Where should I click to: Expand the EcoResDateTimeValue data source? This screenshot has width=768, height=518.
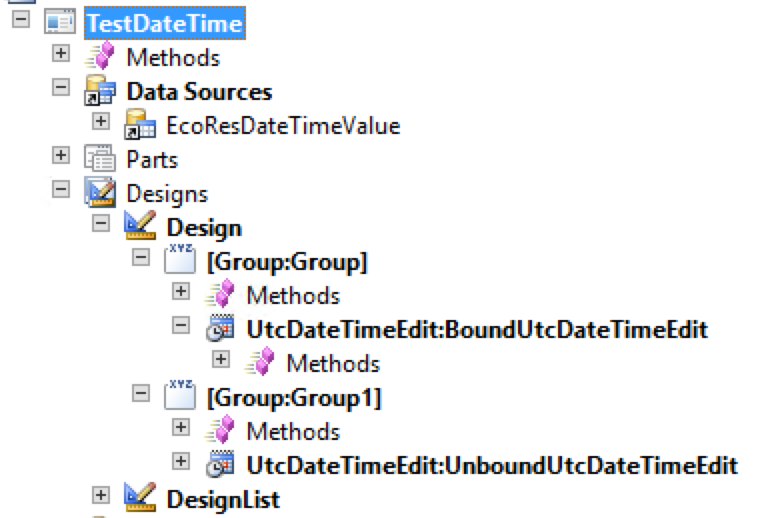pos(101,121)
